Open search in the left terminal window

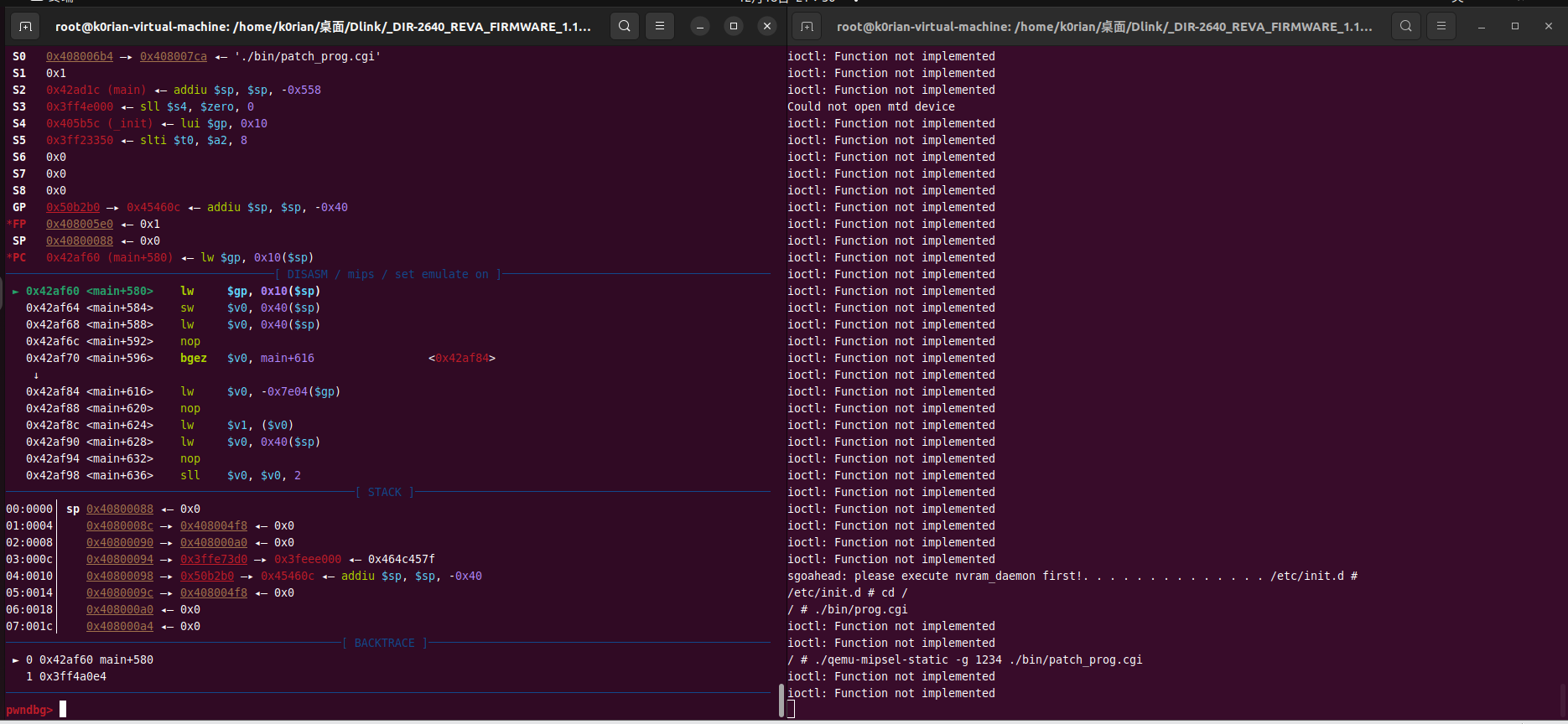625,27
